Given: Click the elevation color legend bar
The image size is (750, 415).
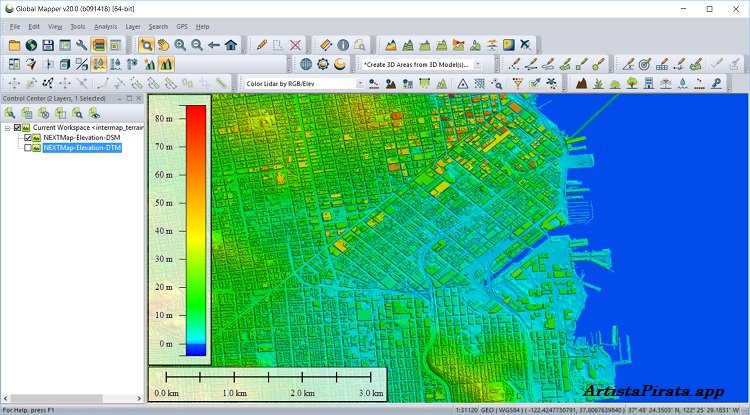Looking at the screenshot, I should point(196,229).
